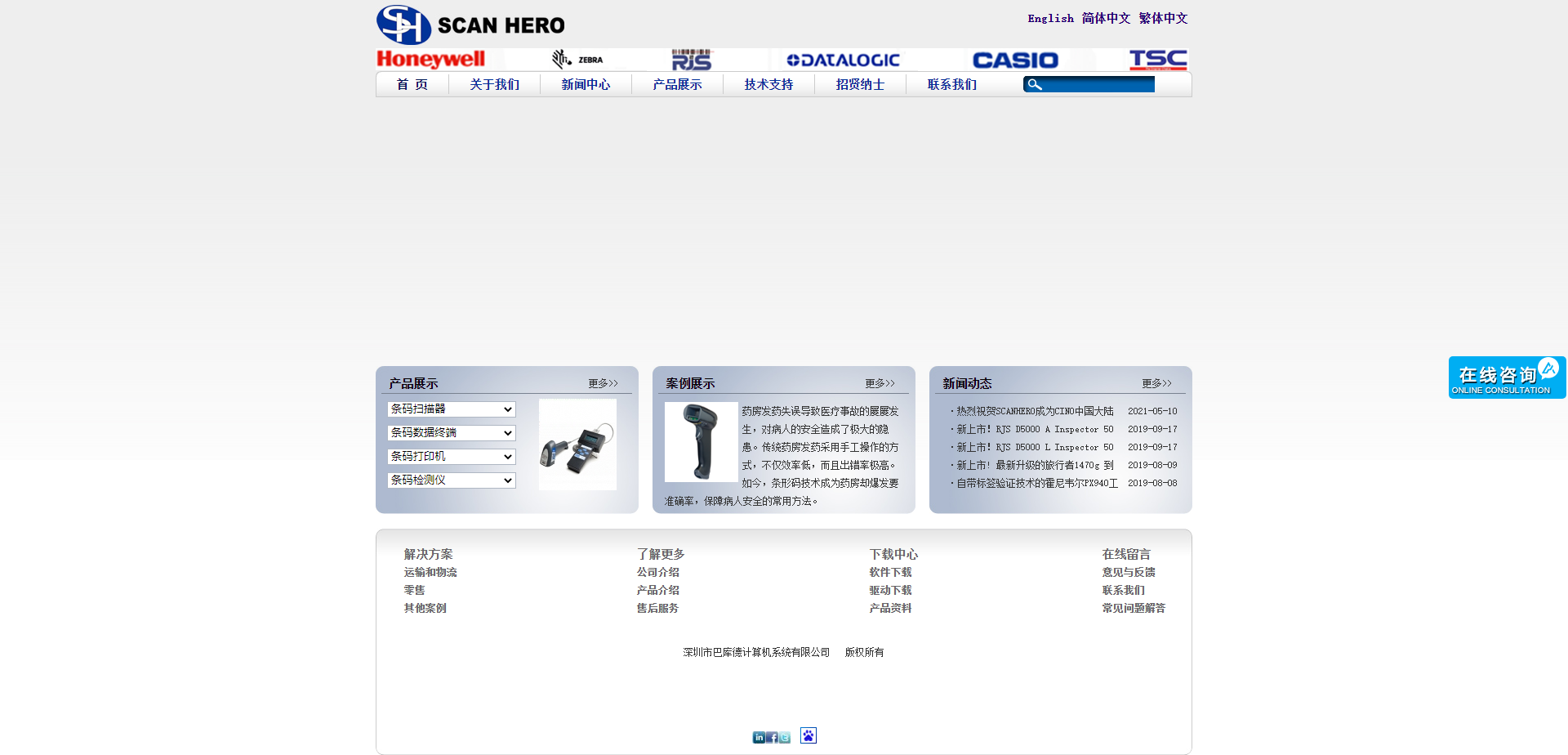Expand the 条码扫描器 dropdown
Image resolution: width=1568 pixels, height=755 pixels.
coord(451,409)
